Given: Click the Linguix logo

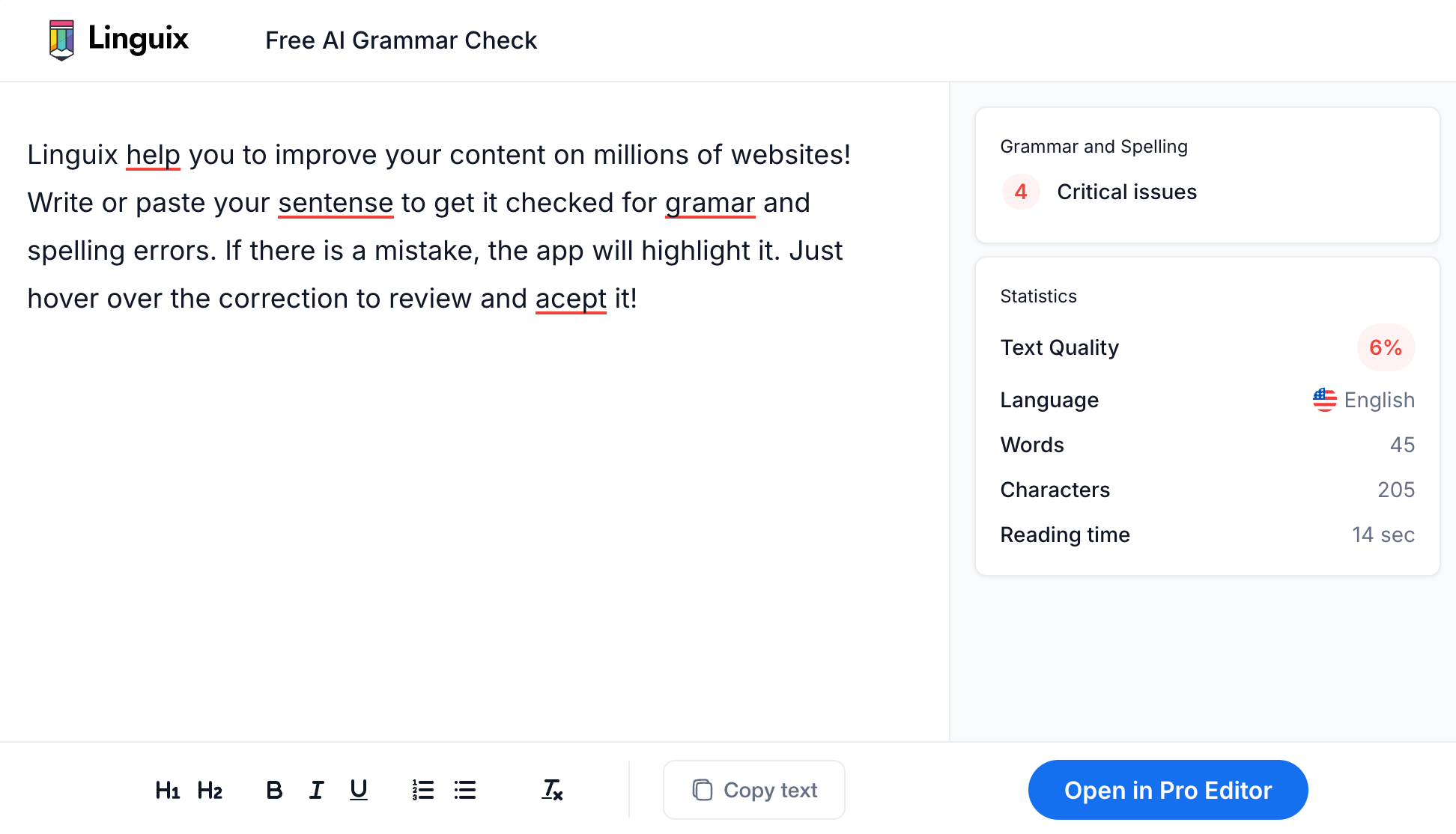Looking at the screenshot, I should pyautogui.click(x=119, y=39).
